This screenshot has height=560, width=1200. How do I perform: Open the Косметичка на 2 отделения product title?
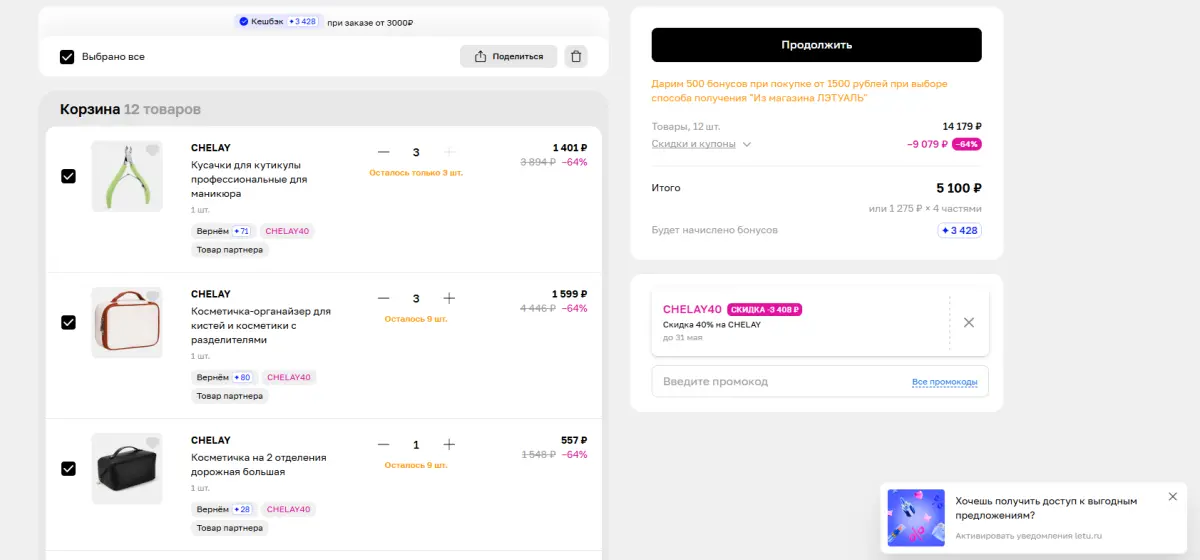point(259,464)
